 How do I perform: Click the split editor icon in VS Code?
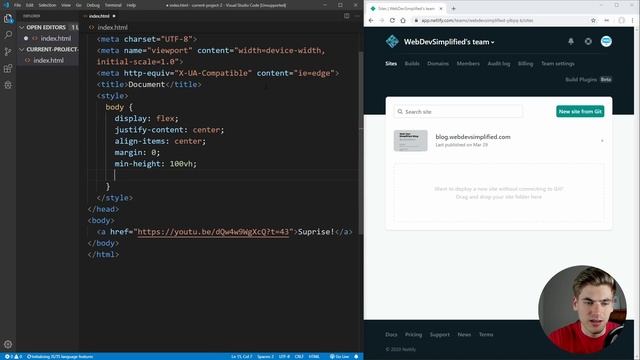[x=347, y=16]
